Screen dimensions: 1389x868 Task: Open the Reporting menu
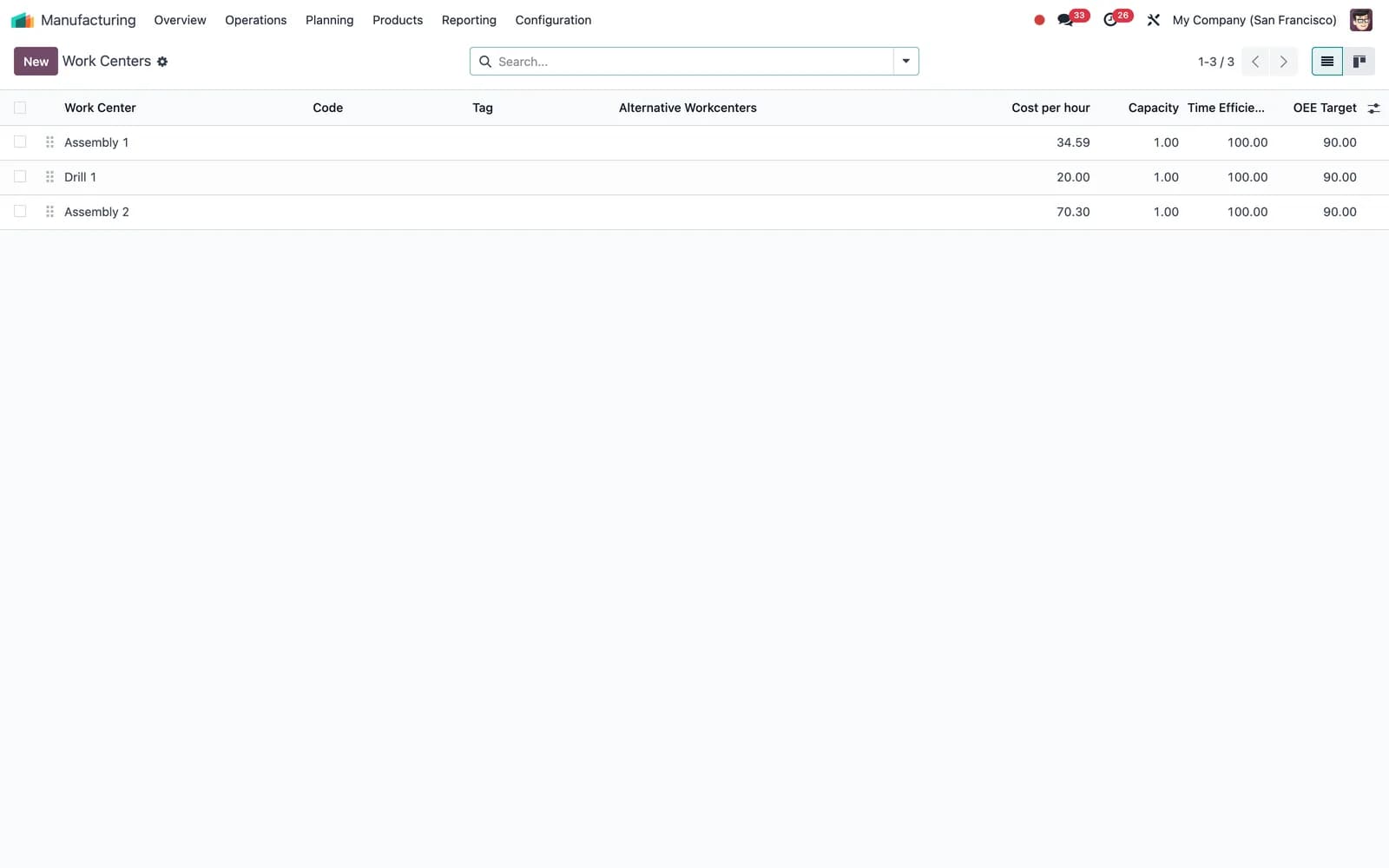(469, 20)
